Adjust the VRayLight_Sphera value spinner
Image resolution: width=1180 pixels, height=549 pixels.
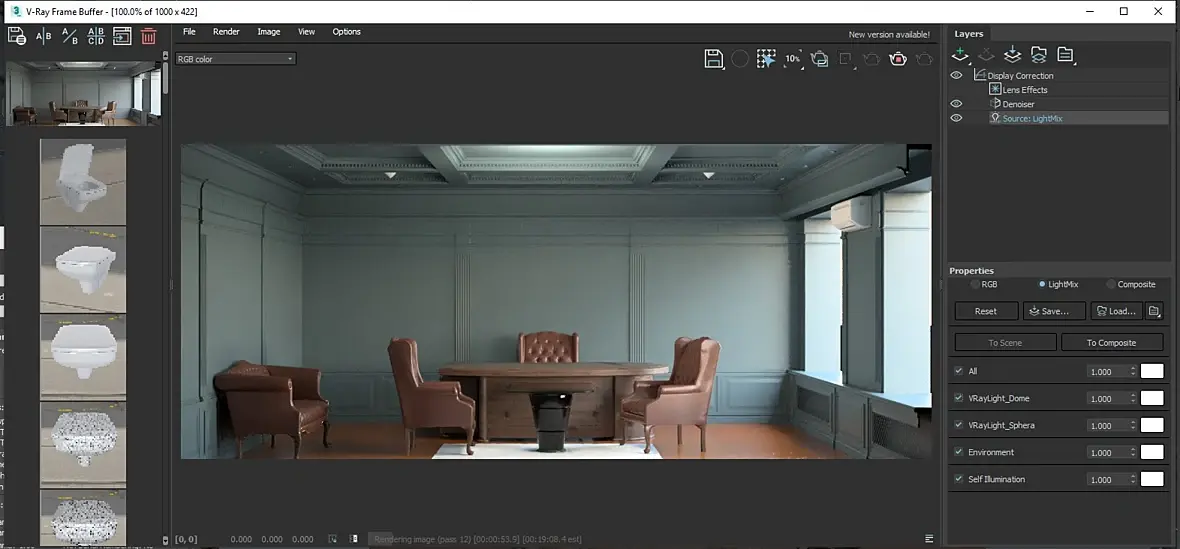(x=1133, y=426)
